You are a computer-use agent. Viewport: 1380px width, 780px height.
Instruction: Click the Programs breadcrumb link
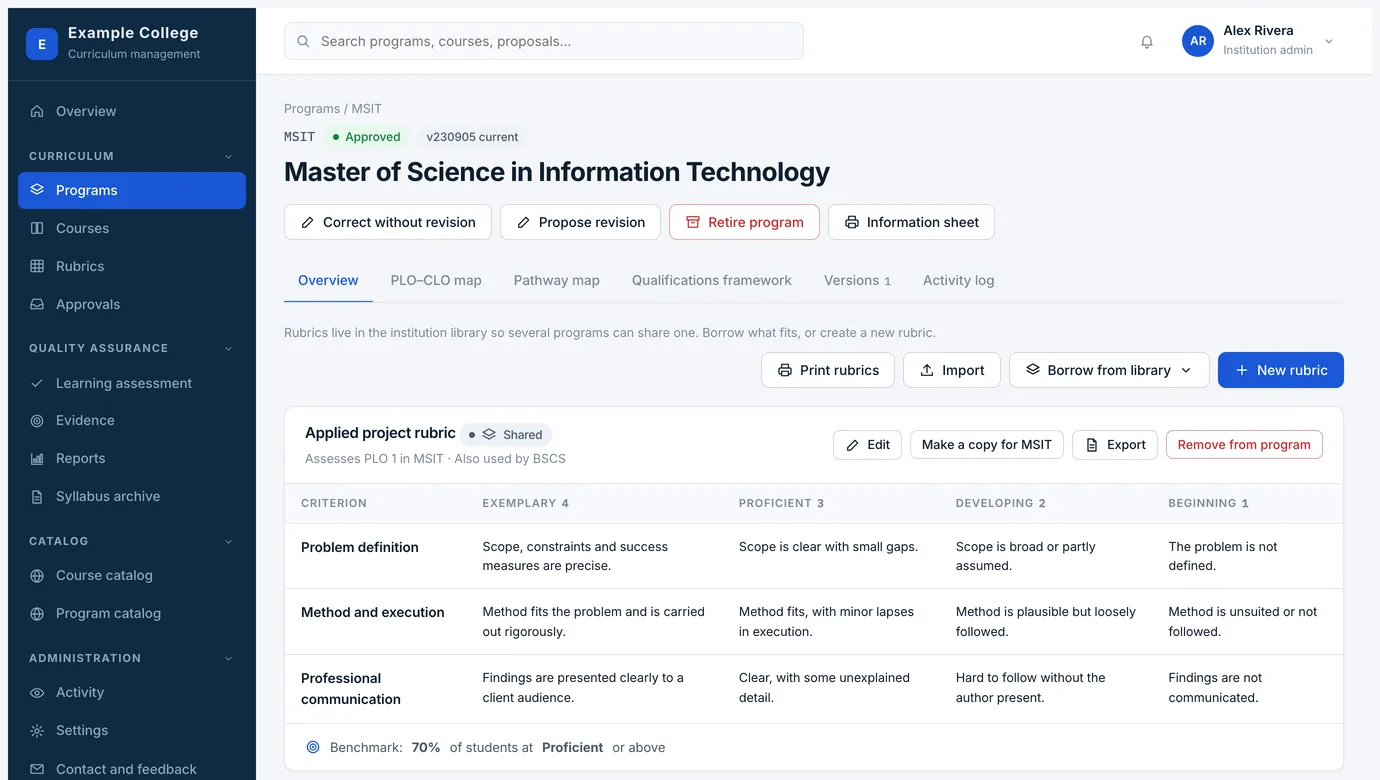pos(312,108)
